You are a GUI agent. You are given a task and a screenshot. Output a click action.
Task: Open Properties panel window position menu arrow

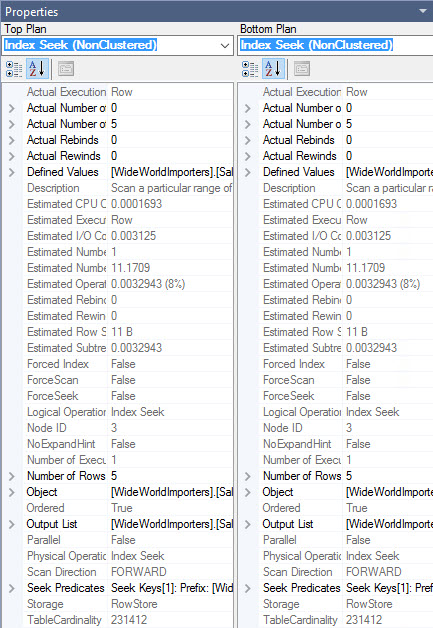pos(423,11)
